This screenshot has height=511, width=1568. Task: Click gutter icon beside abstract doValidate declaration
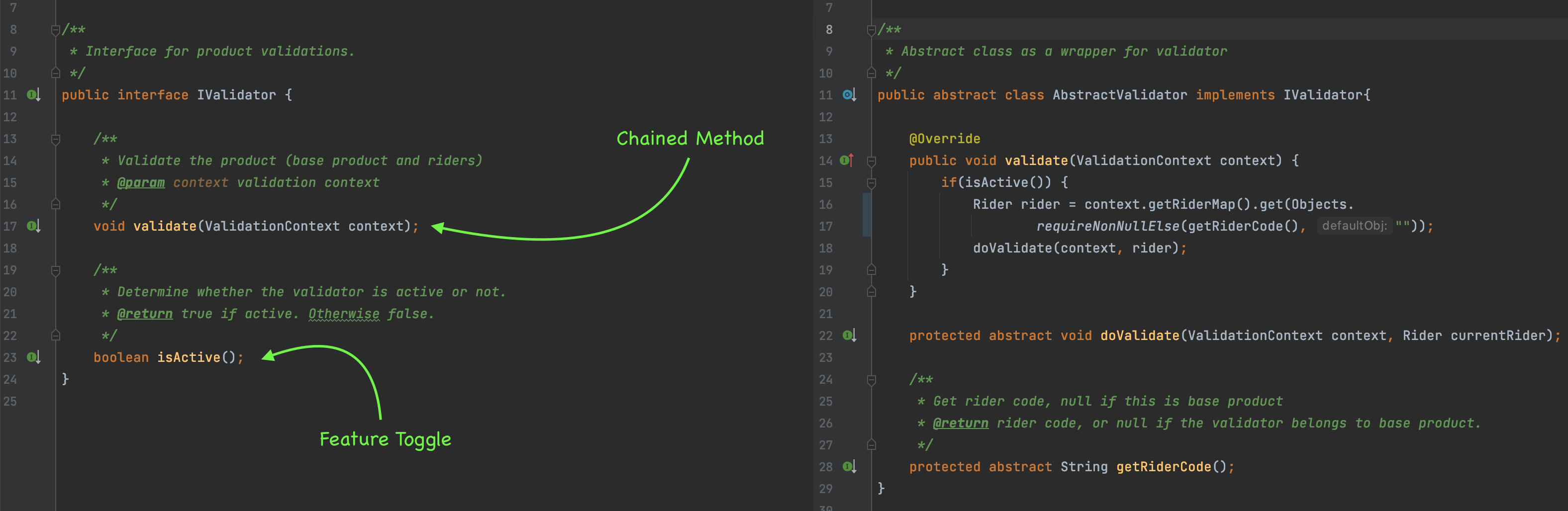849,336
